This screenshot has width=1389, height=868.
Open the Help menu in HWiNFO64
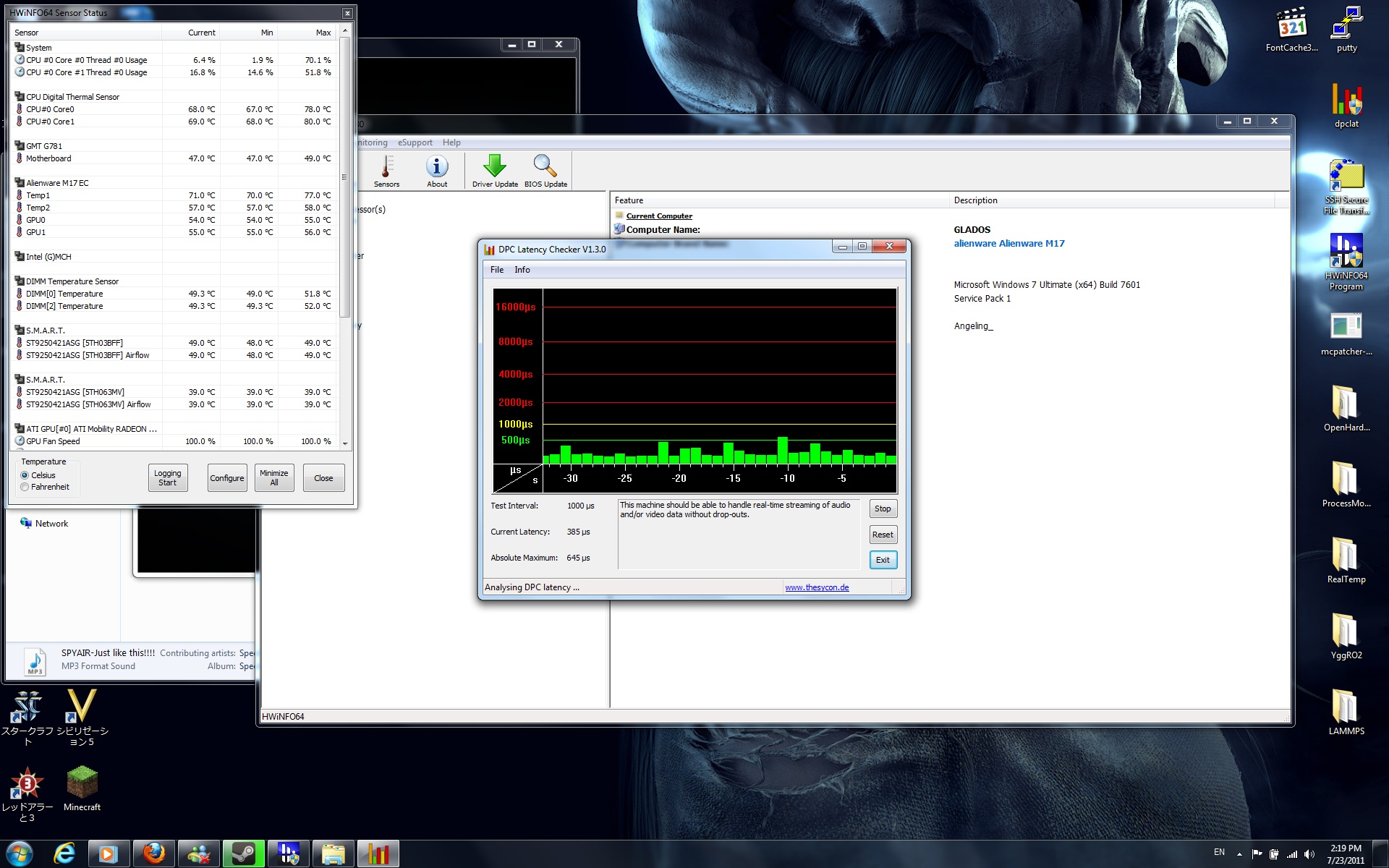click(451, 142)
